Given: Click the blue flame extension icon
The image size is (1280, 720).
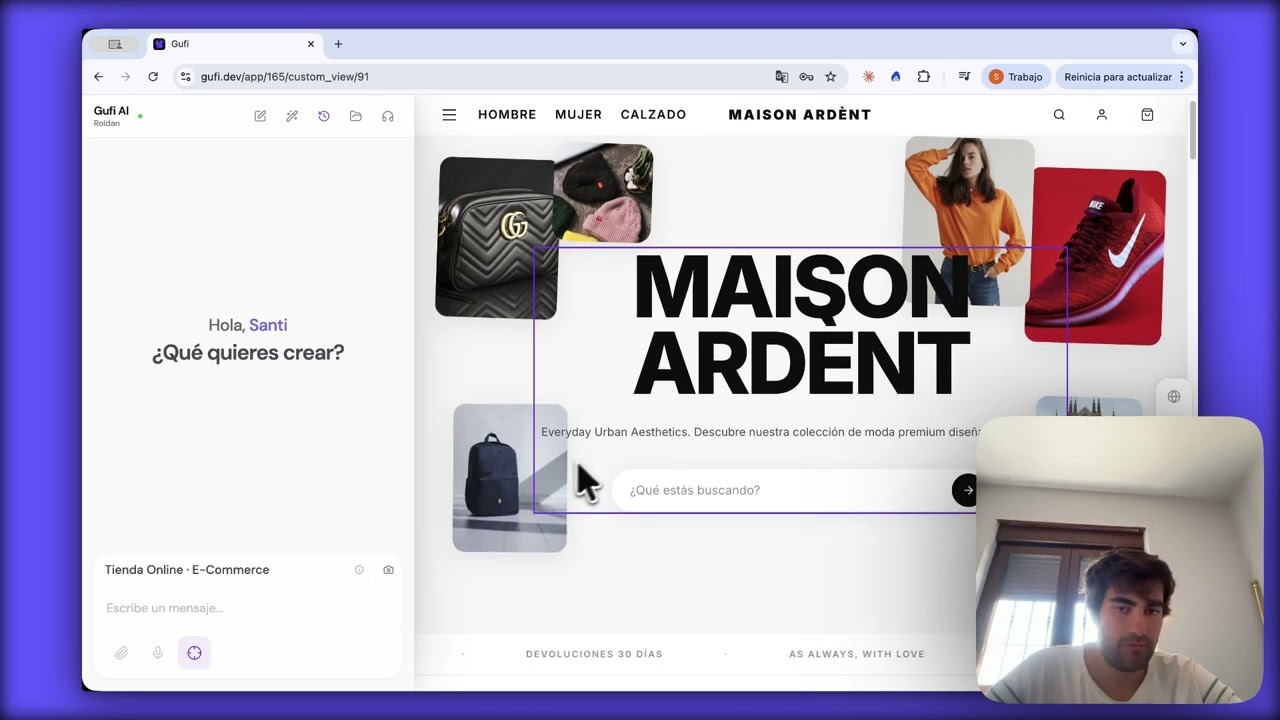Looking at the screenshot, I should coord(895,77).
